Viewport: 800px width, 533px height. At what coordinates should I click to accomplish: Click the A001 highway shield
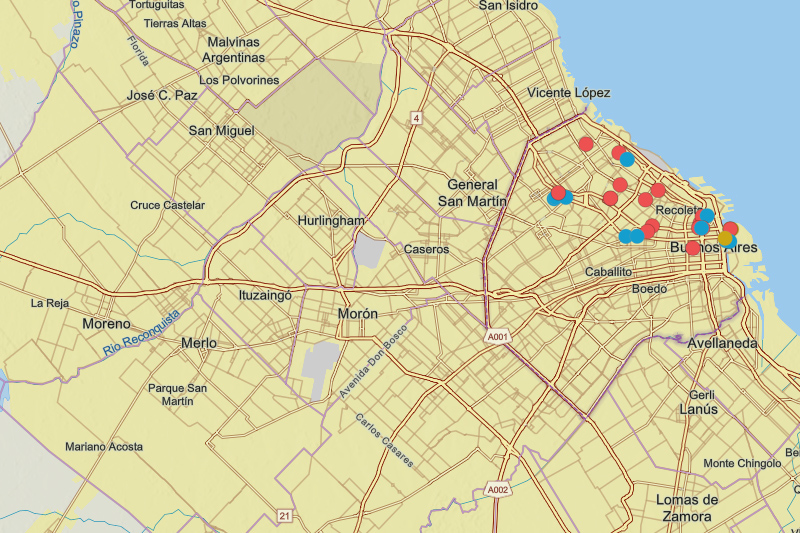tap(499, 337)
